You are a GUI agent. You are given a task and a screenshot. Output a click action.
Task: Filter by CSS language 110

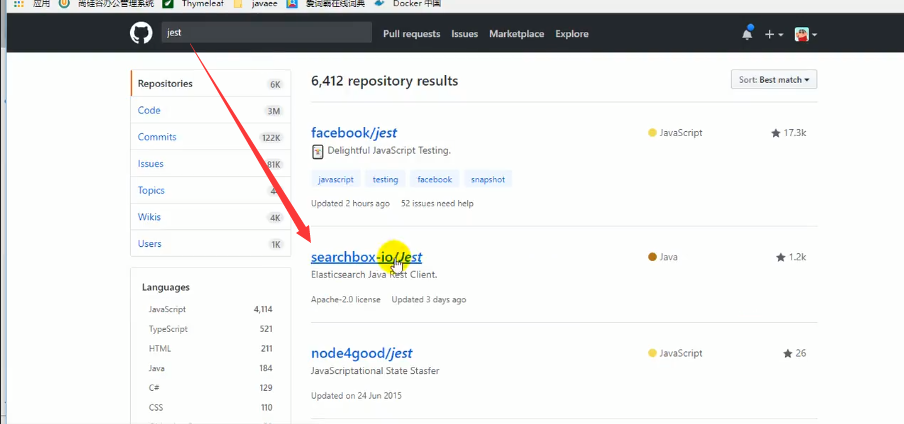click(x=210, y=407)
